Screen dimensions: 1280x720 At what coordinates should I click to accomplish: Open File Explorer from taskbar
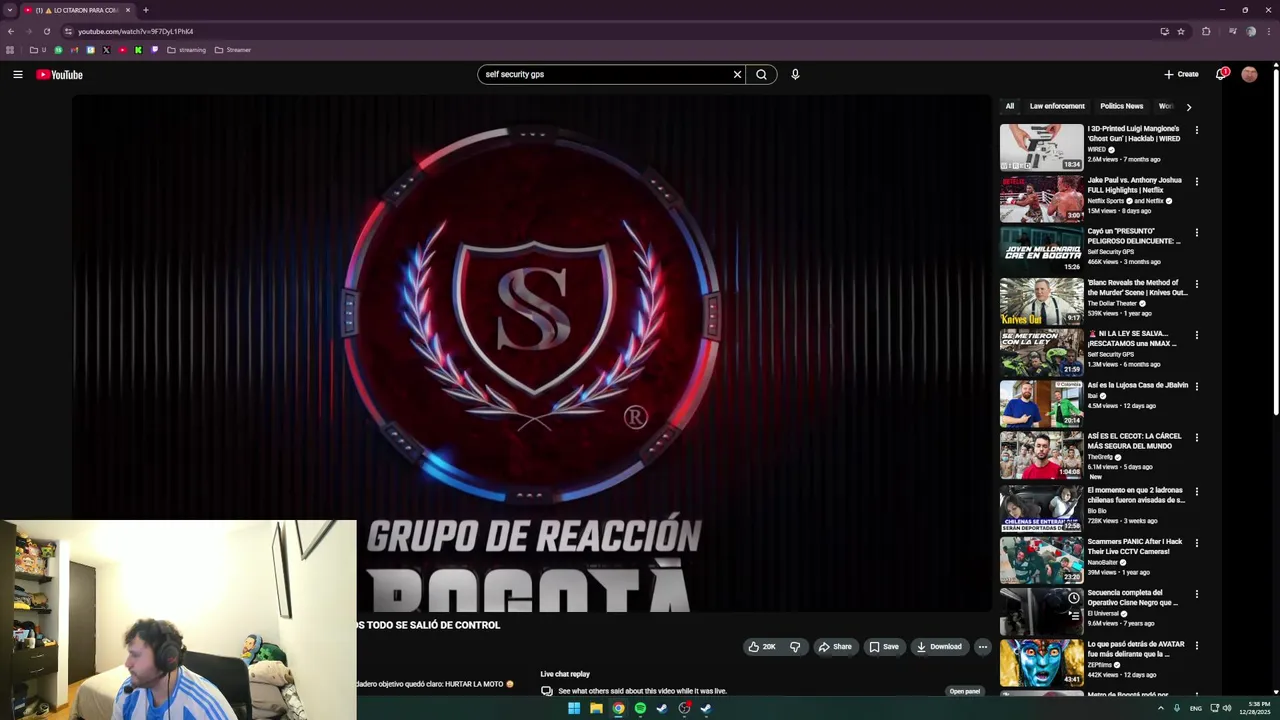596,708
